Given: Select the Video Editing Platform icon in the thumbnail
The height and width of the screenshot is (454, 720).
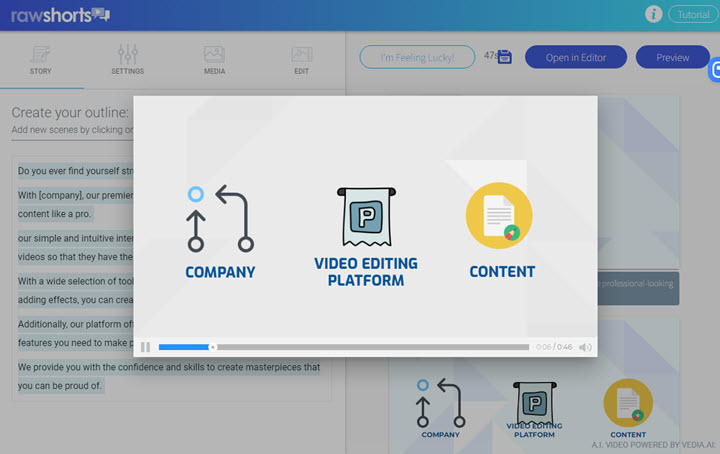Looking at the screenshot, I should tap(534, 403).
